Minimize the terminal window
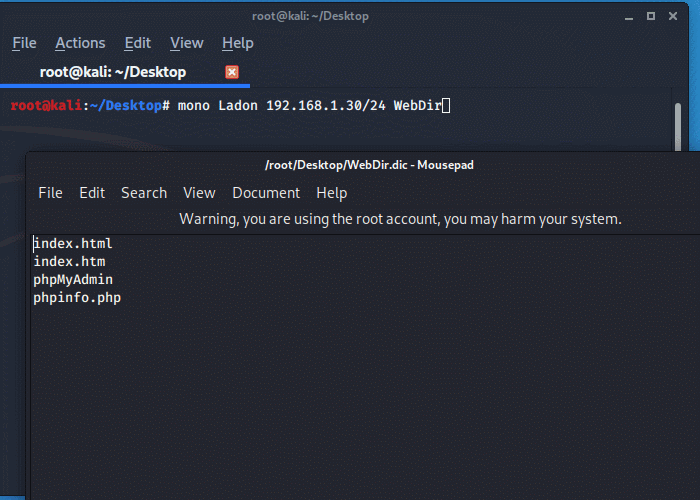Image resolution: width=700 pixels, height=500 pixels. click(629, 17)
